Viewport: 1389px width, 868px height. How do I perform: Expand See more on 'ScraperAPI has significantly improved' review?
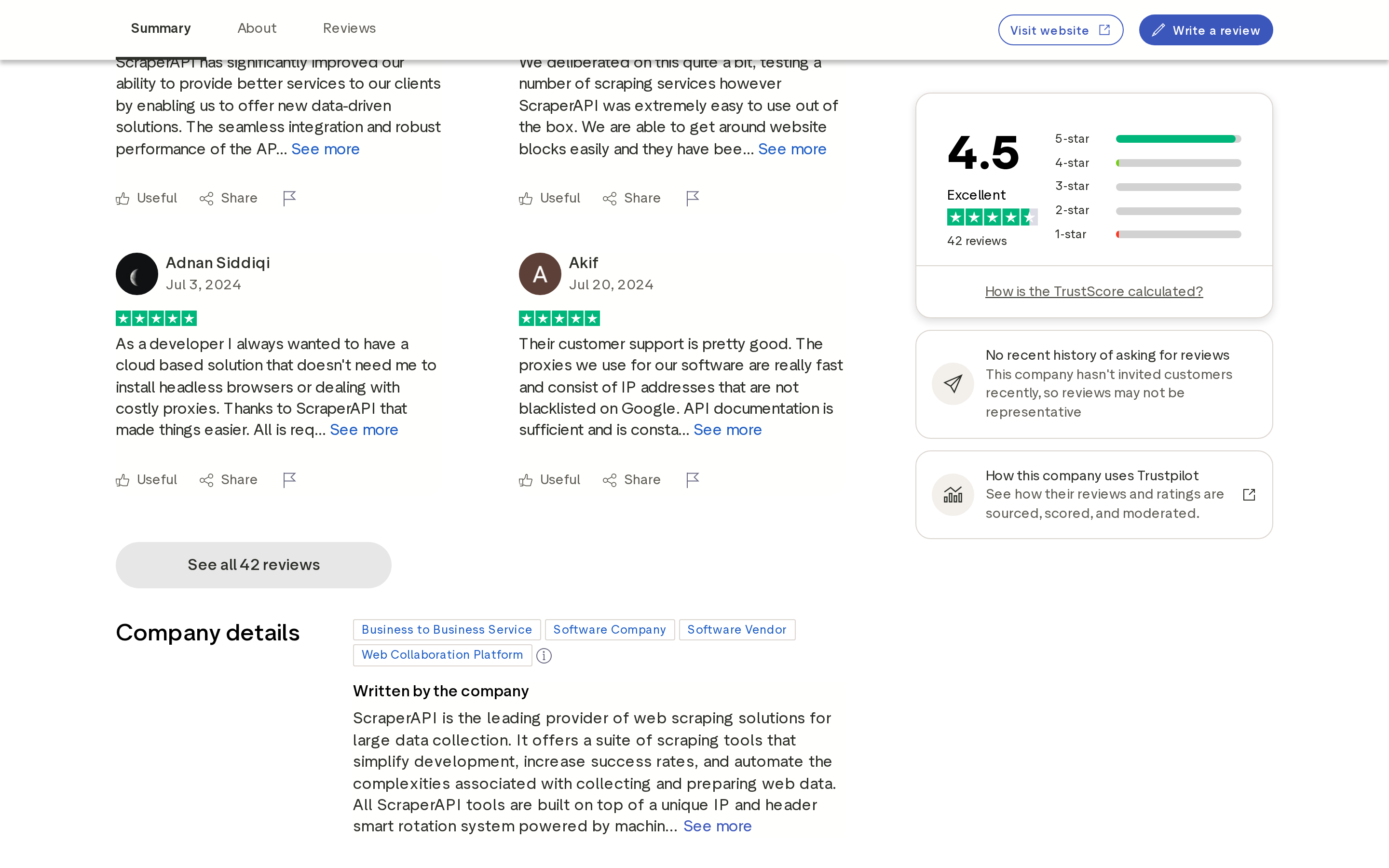pos(326,149)
